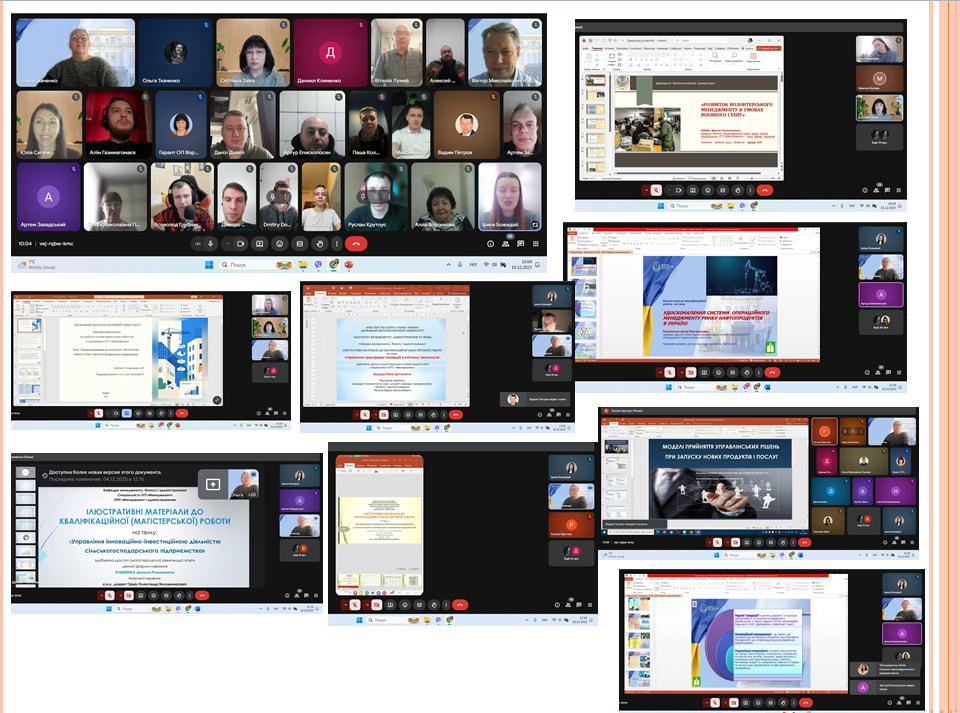The height and width of the screenshot is (713, 960).
Task: Open Chrome from the top-left screenshot's taskbar
Action: [x=333, y=265]
